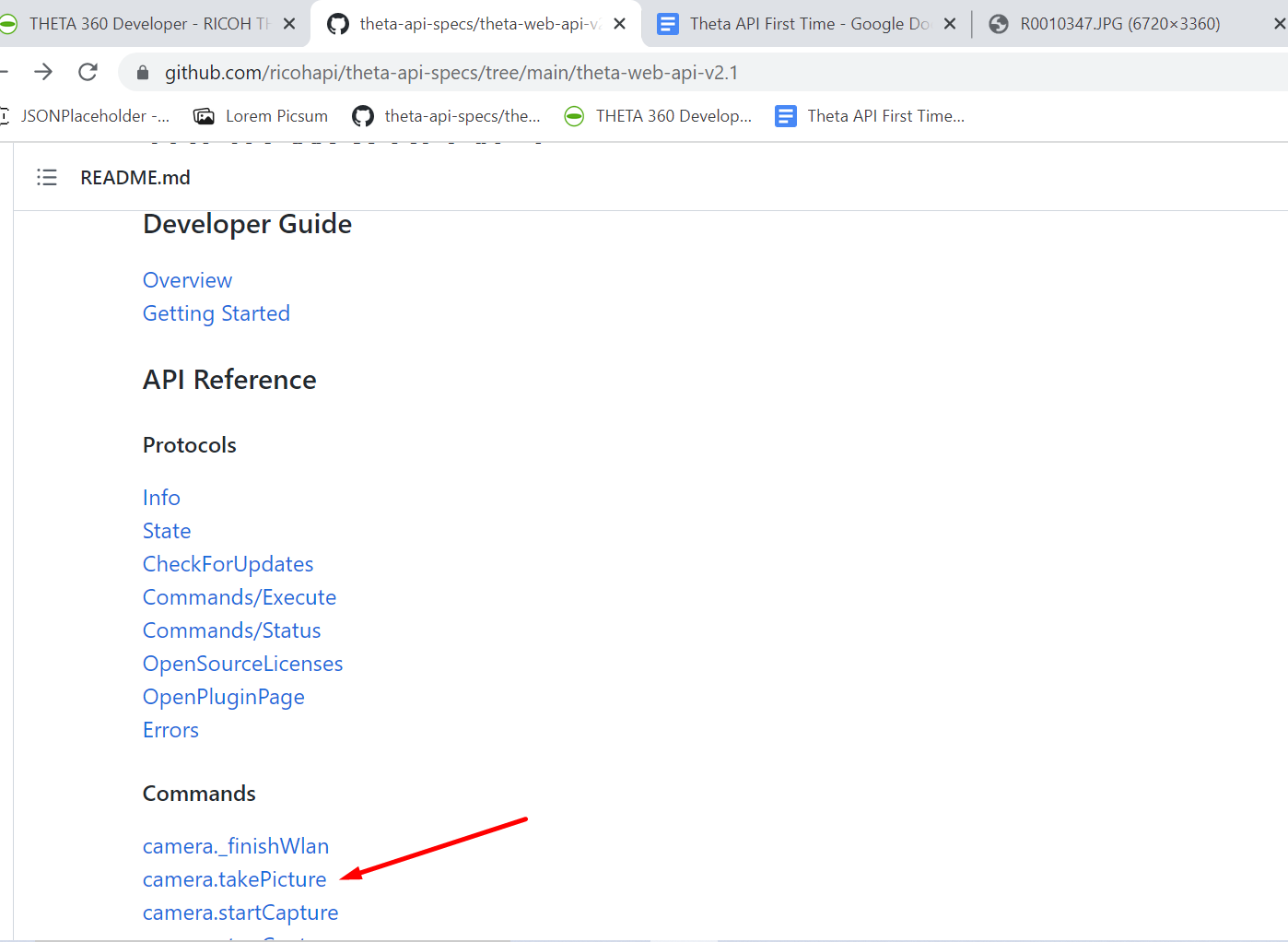Close the Theta API First Time Docs tab
This screenshot has width=1288, height=942.
pyautogui.click(x=950, y=24)
